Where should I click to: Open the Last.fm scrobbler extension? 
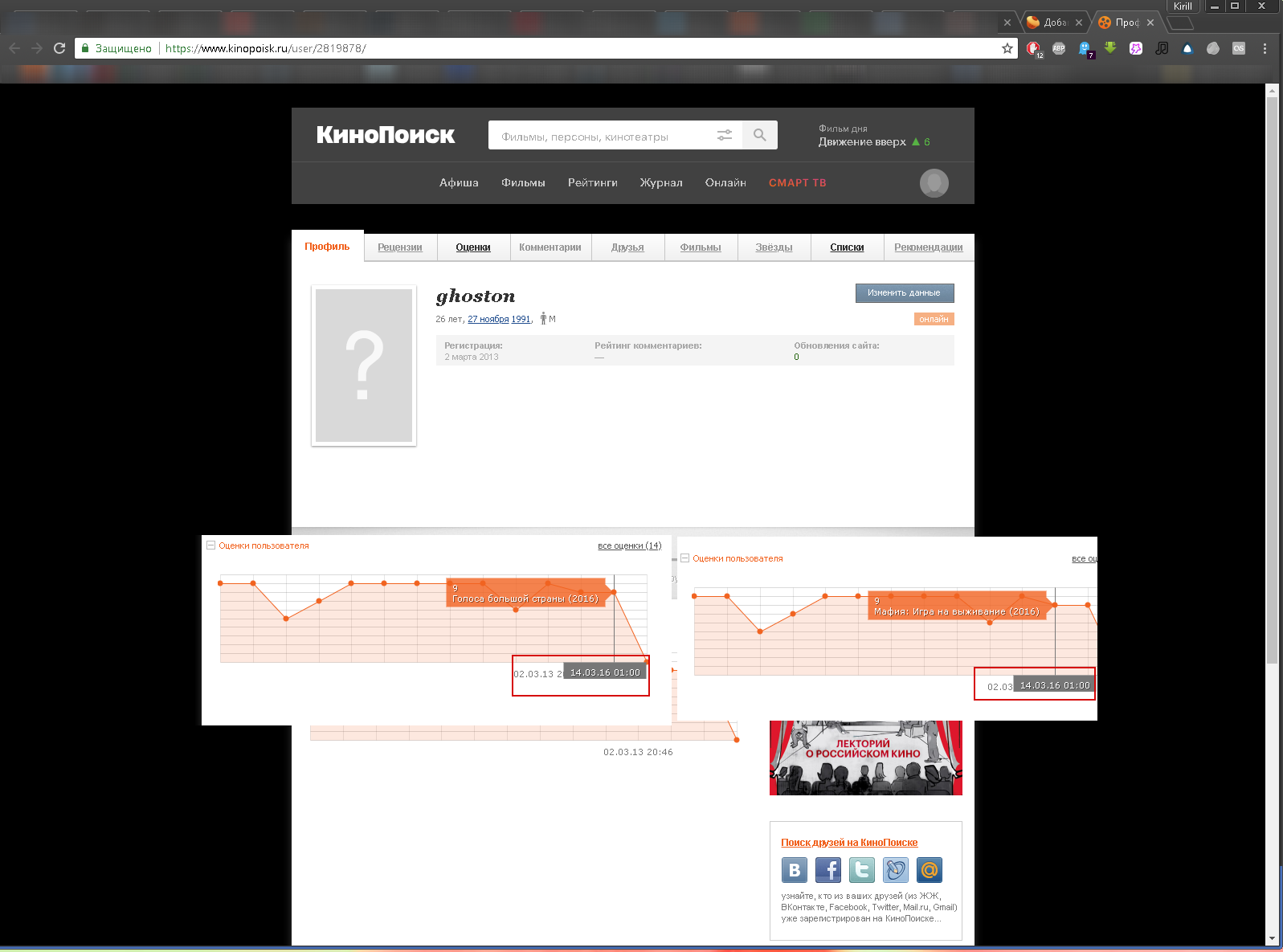(1239, 48)
